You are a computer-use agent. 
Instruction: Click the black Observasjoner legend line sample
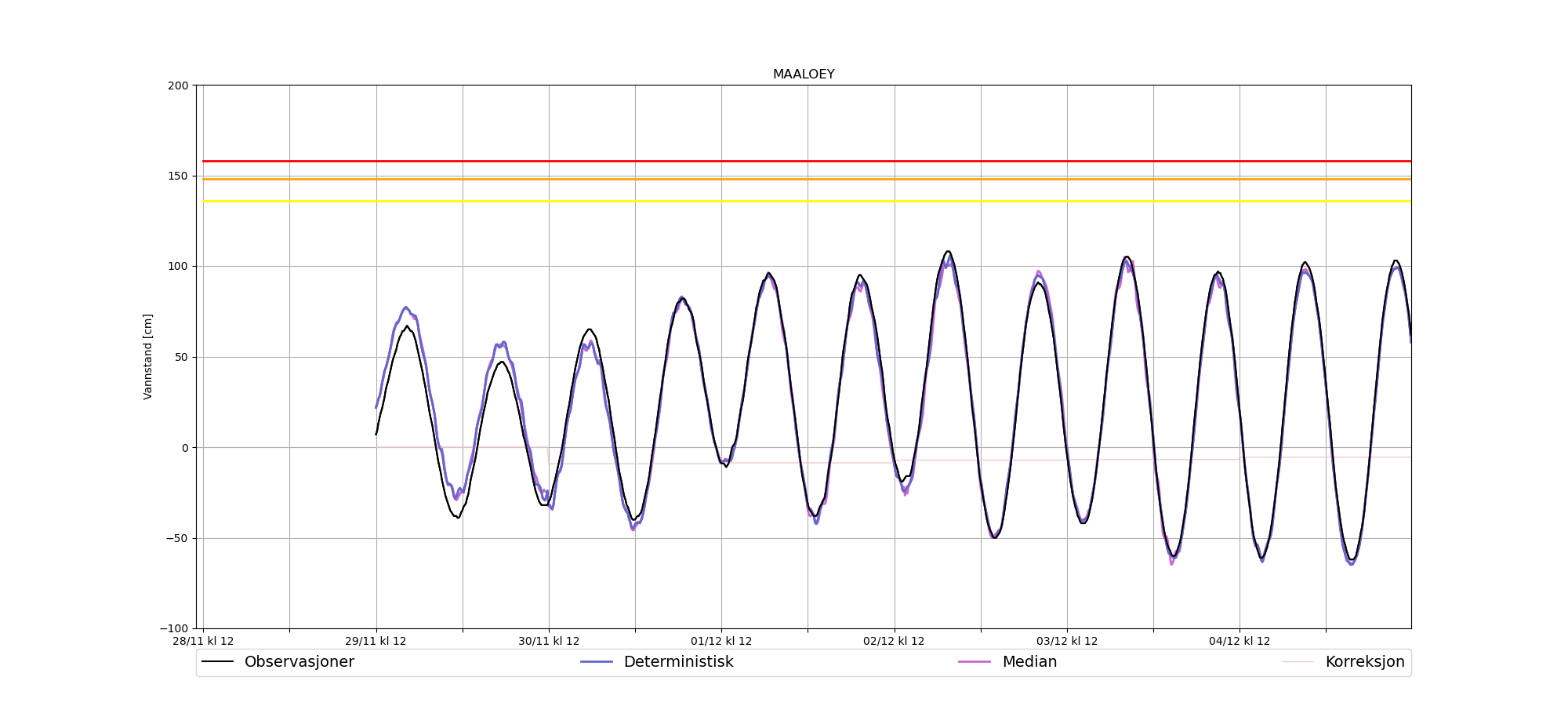click(218, 662)
